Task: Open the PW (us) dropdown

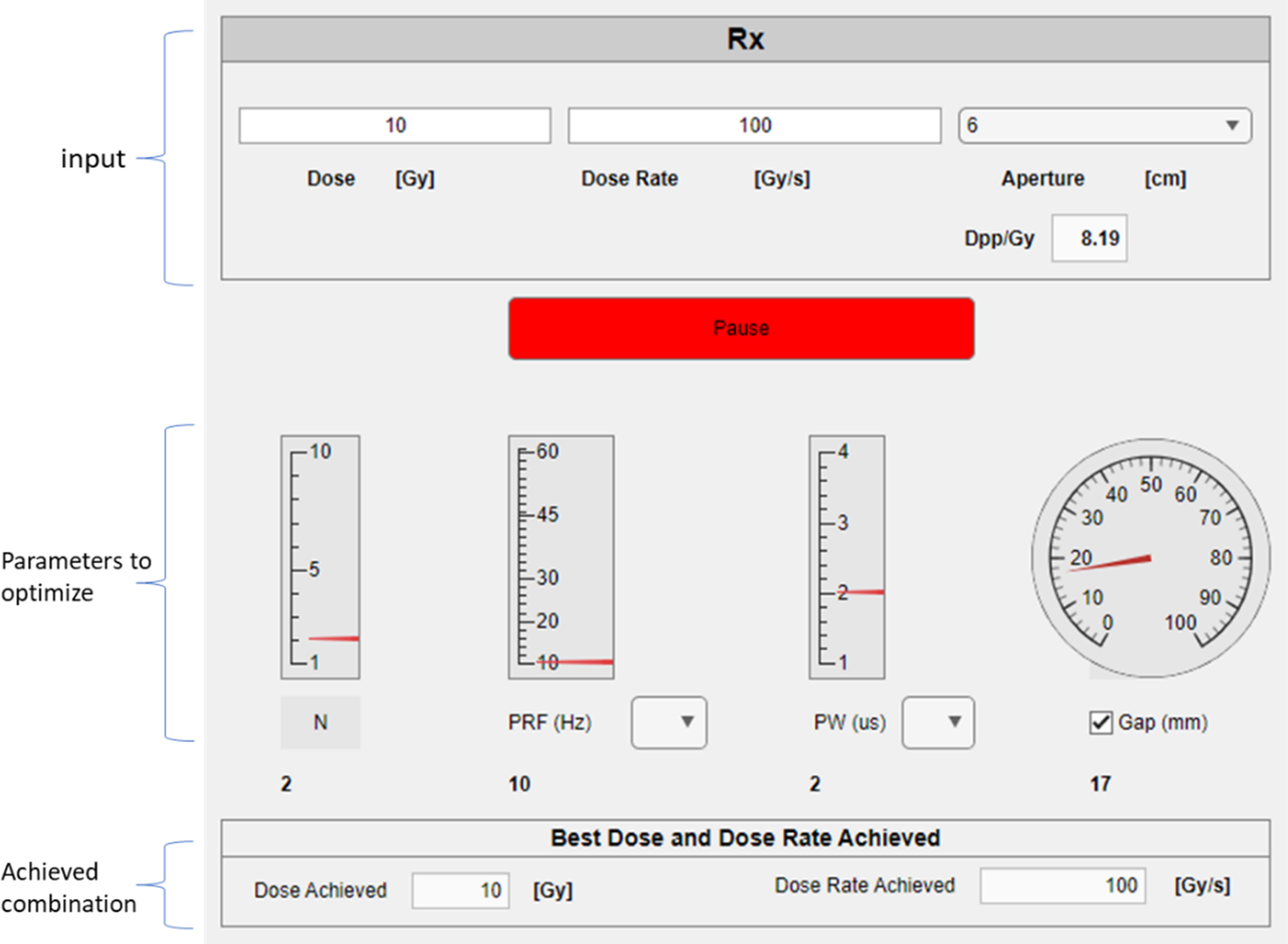Action: coord(938,722)
